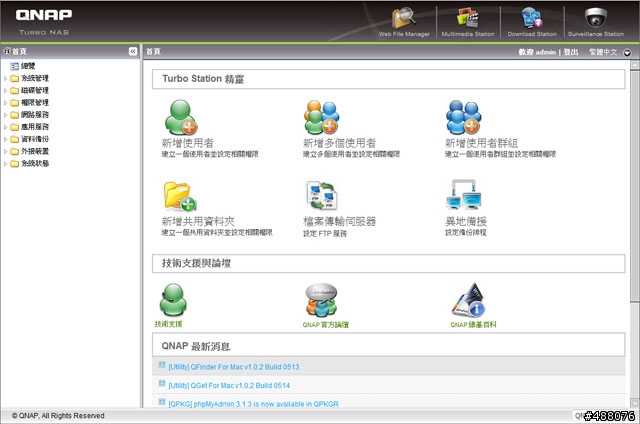Expand the 系統管理 tree folder
The image size is (640, 424).
point(5,78)
